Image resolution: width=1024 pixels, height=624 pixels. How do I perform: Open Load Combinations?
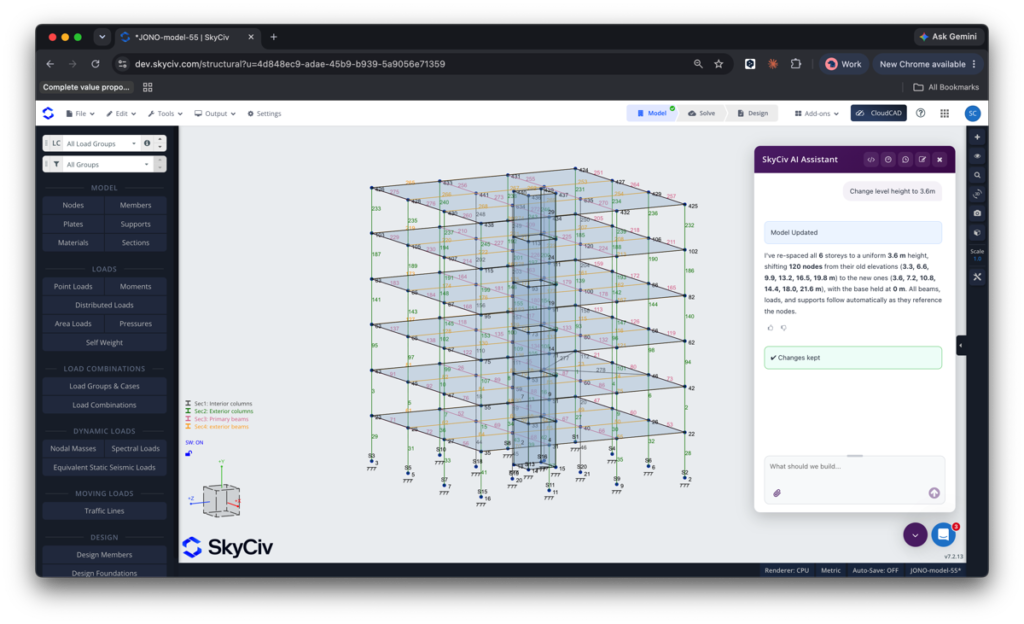[104, 405]
